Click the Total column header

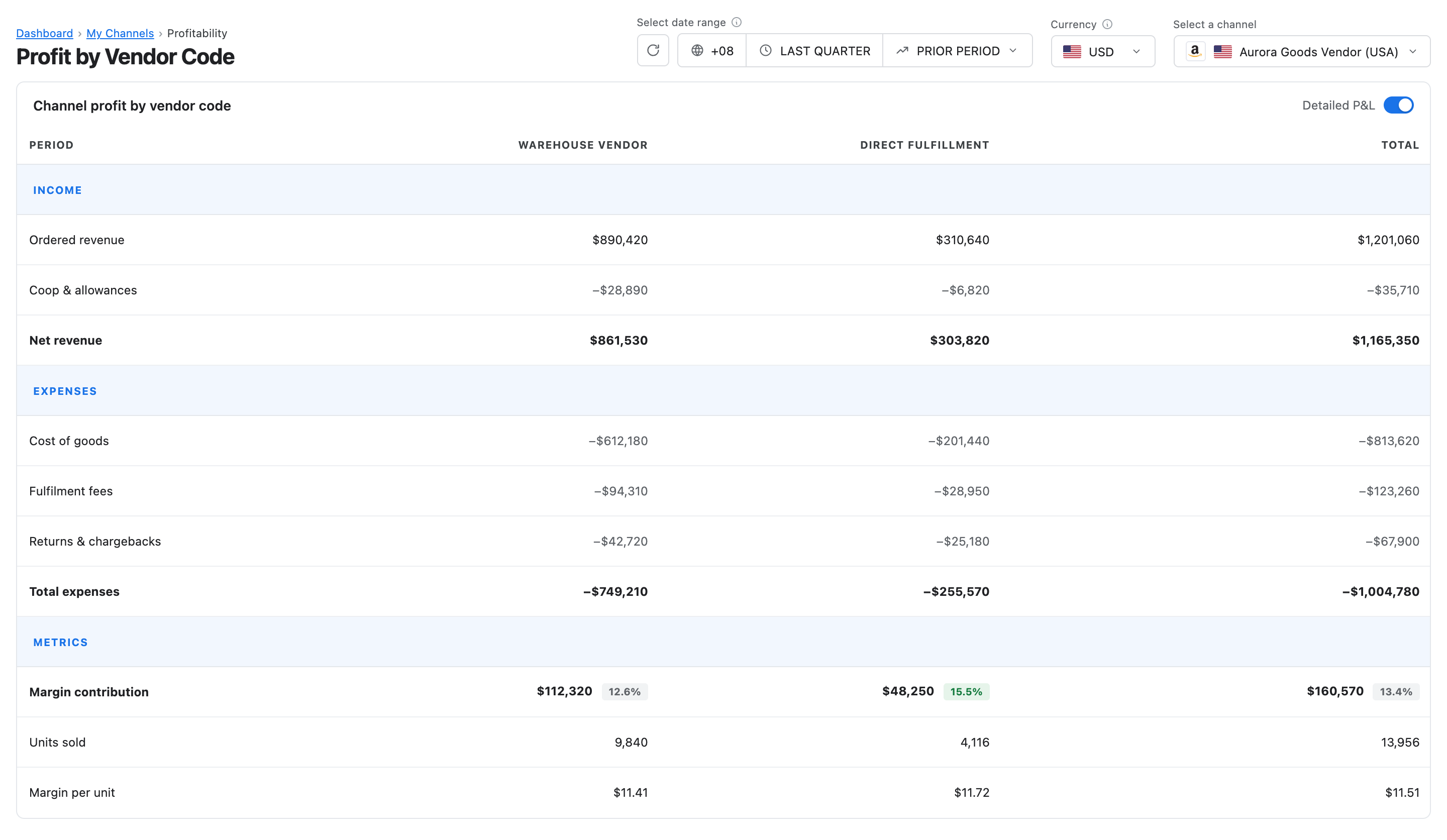click(x=1400, y=145)
